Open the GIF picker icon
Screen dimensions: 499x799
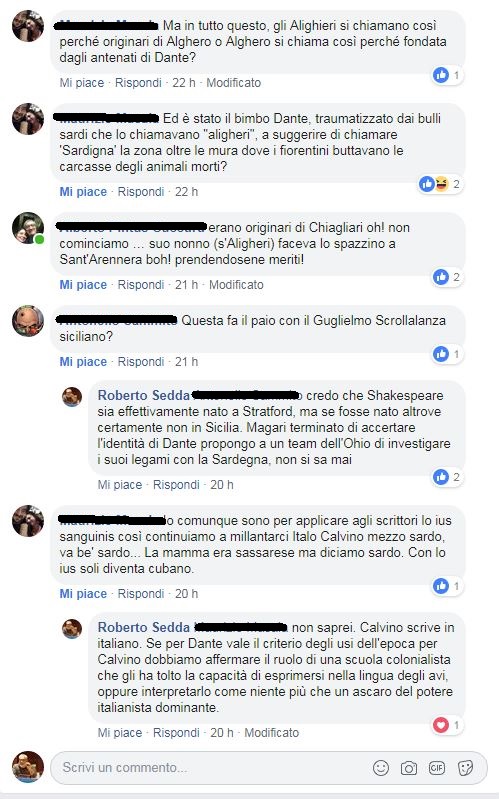coord(437,768)
